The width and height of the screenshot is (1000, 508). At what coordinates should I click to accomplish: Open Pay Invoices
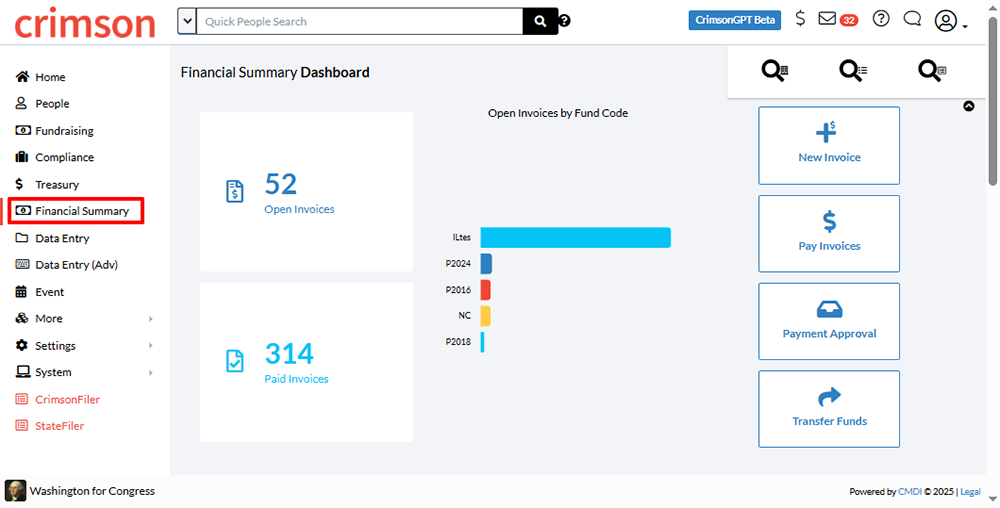pyautogui.click(x=829, y=234)
